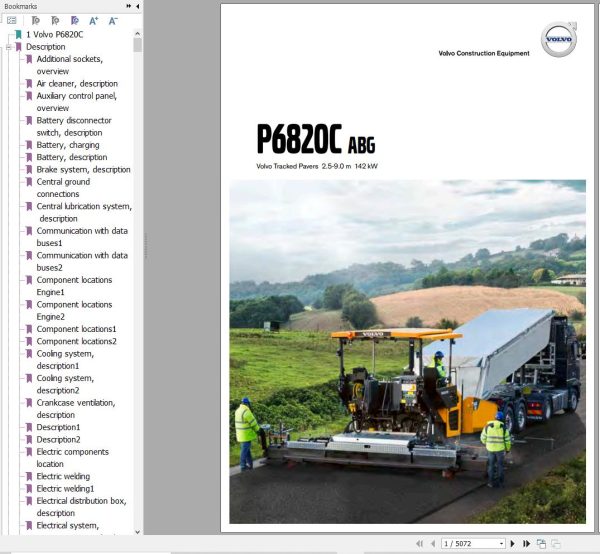Collapse the Description bookmark tree node
The image size is (600, 554).
coord(8,47)
